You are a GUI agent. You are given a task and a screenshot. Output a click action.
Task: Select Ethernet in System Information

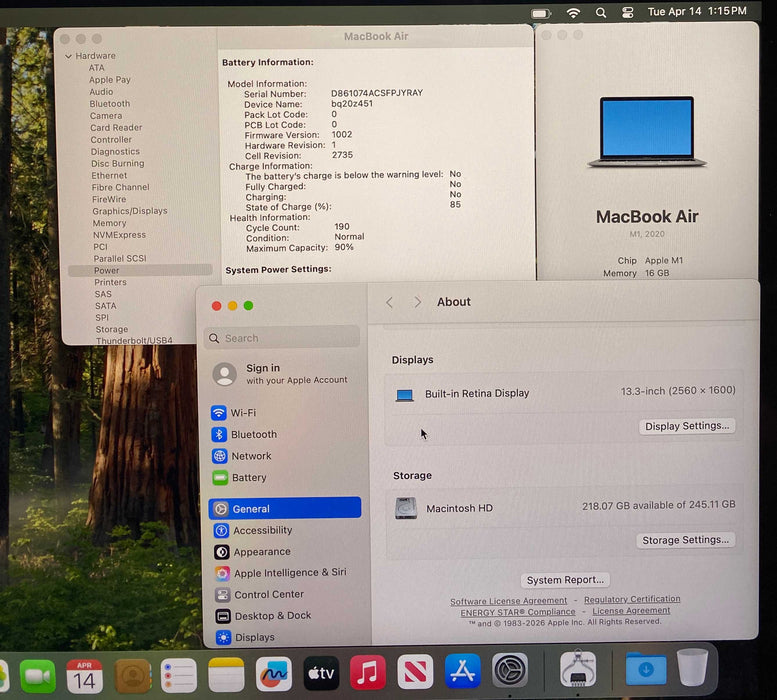pyautogui.click(x=109, y=175)
